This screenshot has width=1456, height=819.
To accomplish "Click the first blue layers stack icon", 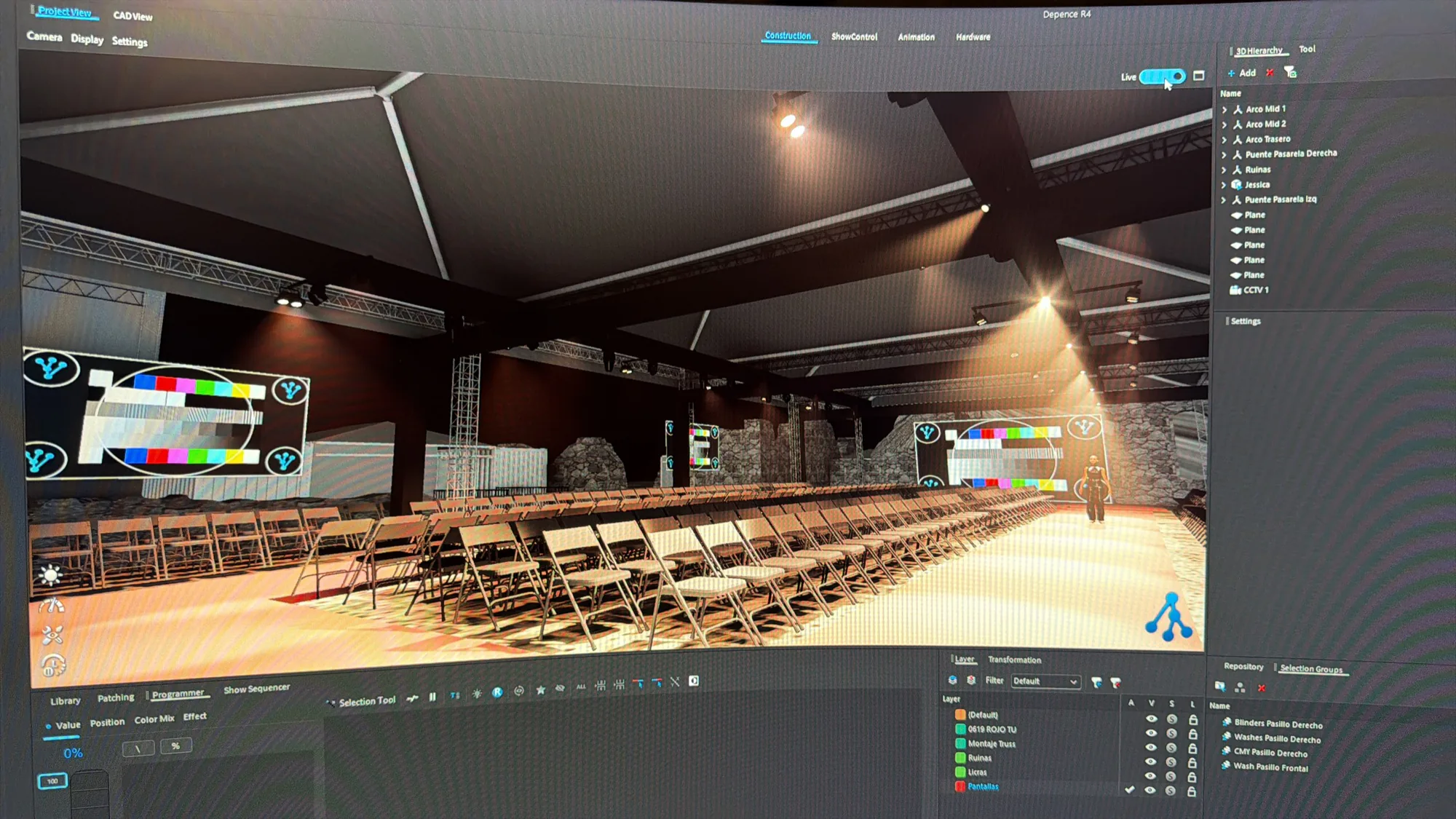I will tap(952, 680).
